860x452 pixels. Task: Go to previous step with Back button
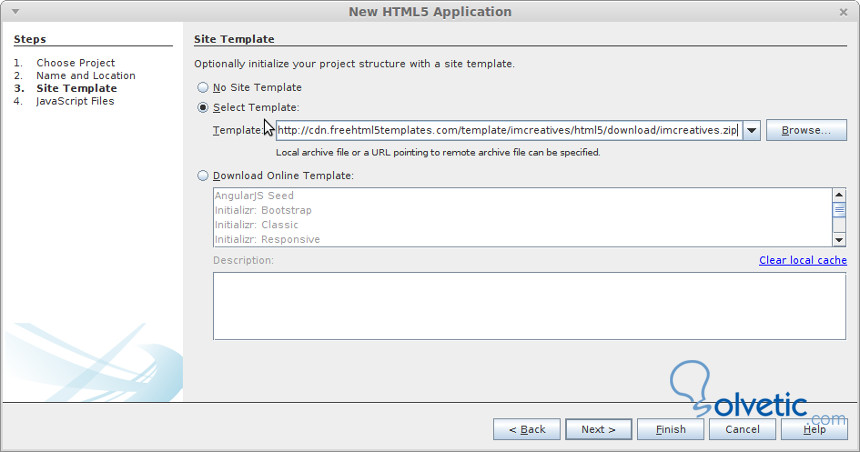(527, 429)
